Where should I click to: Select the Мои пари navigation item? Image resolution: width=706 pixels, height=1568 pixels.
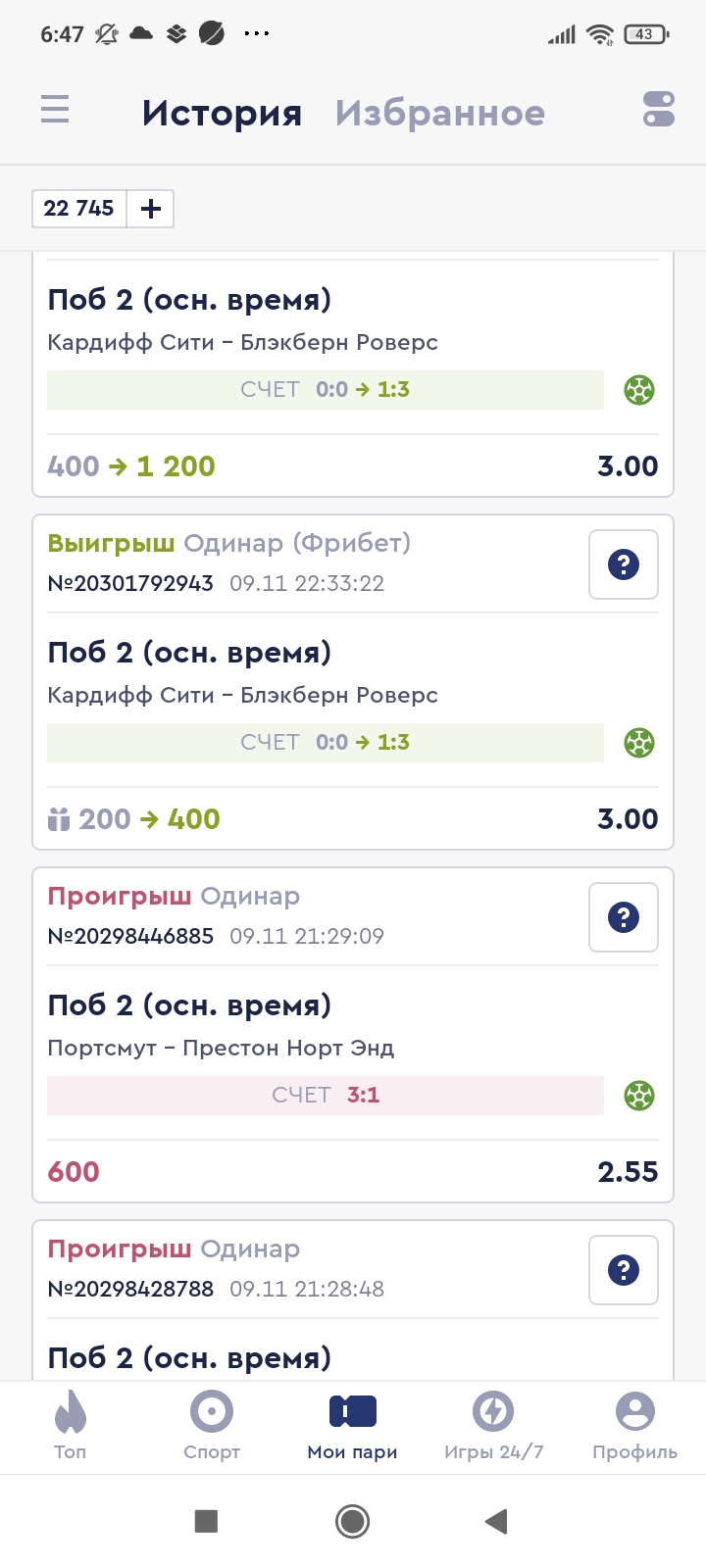(352, 1425)
